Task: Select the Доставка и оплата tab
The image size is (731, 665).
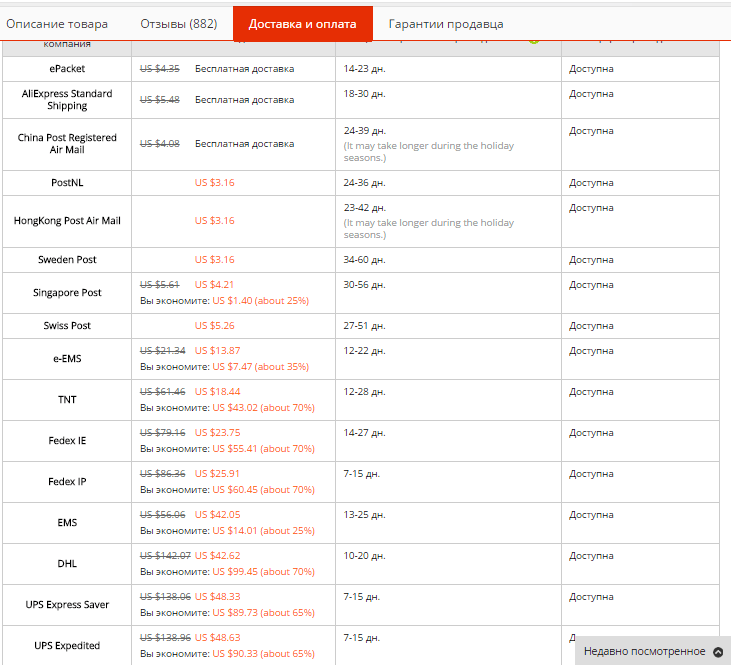Action: [303, 24]
